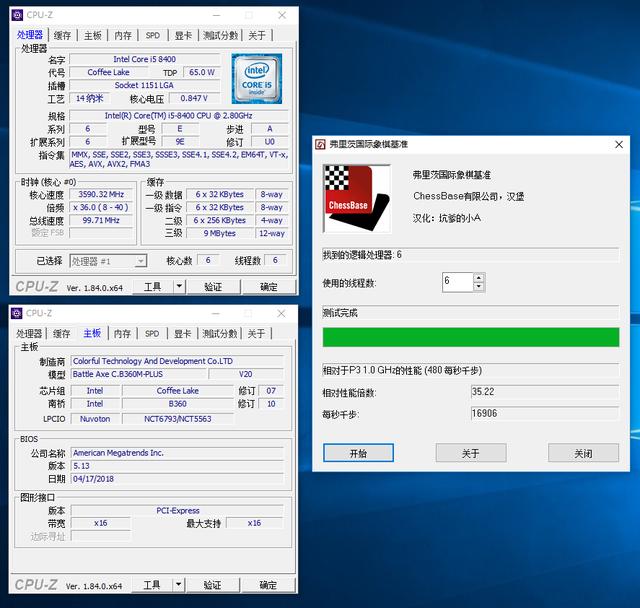The width and height of the screenshot is (640, 608).
Task: Open the SPD tab in bottom CPU-Z window
Action: pyautogui.click(x=152, y=333)
